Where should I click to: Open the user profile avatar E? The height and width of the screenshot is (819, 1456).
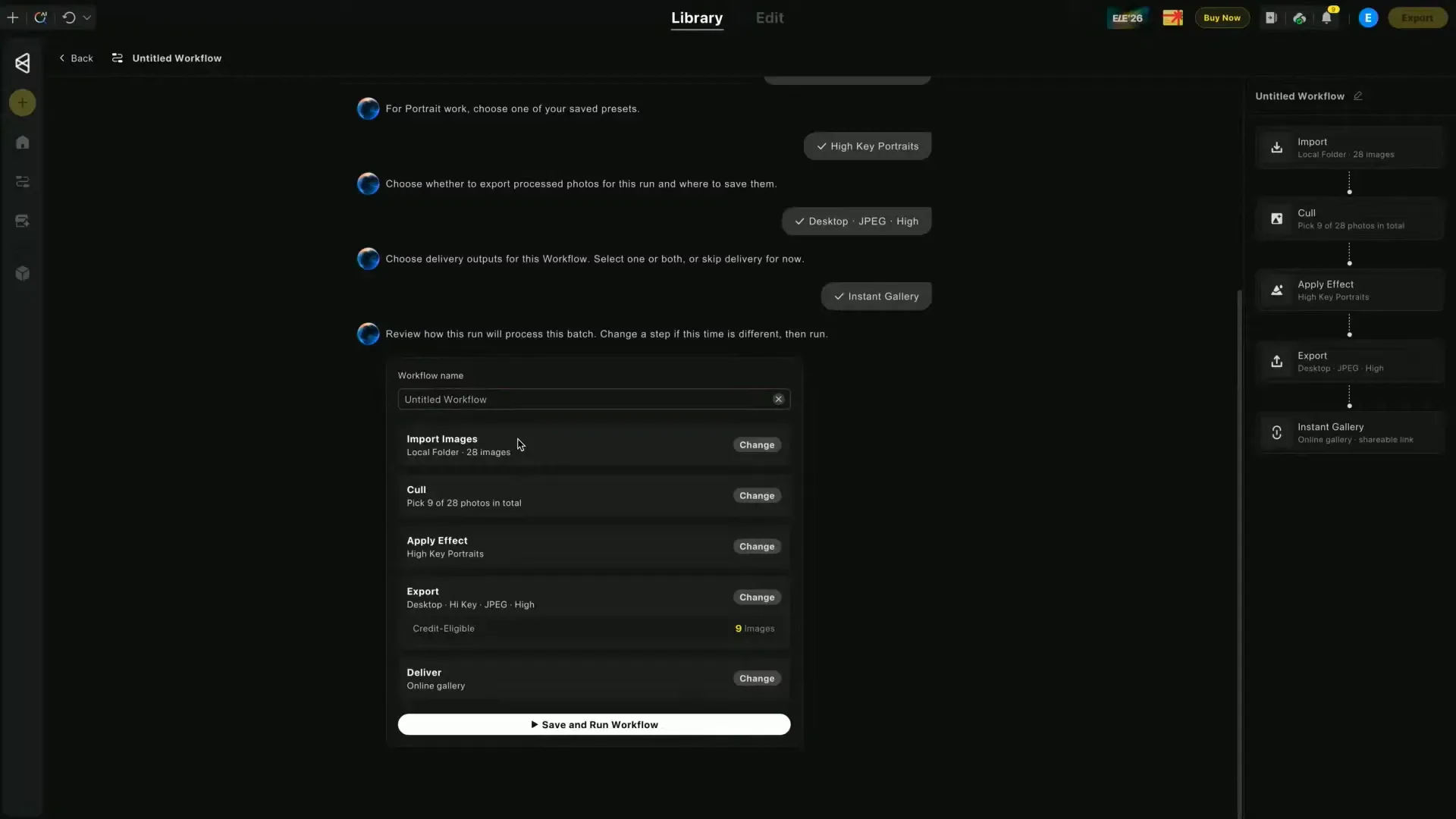pyautogui.click(x=1368, y=17)
